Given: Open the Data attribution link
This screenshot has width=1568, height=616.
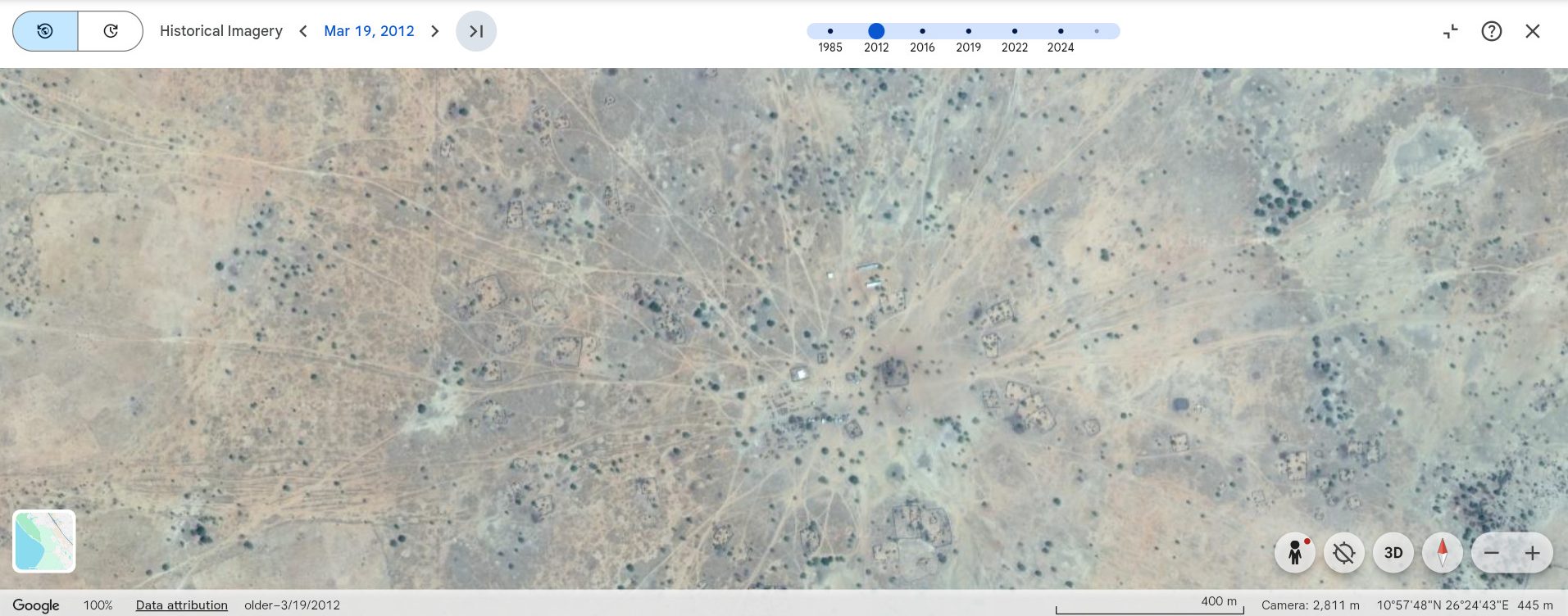Looking at the screenshot, I should click(181, 605).
